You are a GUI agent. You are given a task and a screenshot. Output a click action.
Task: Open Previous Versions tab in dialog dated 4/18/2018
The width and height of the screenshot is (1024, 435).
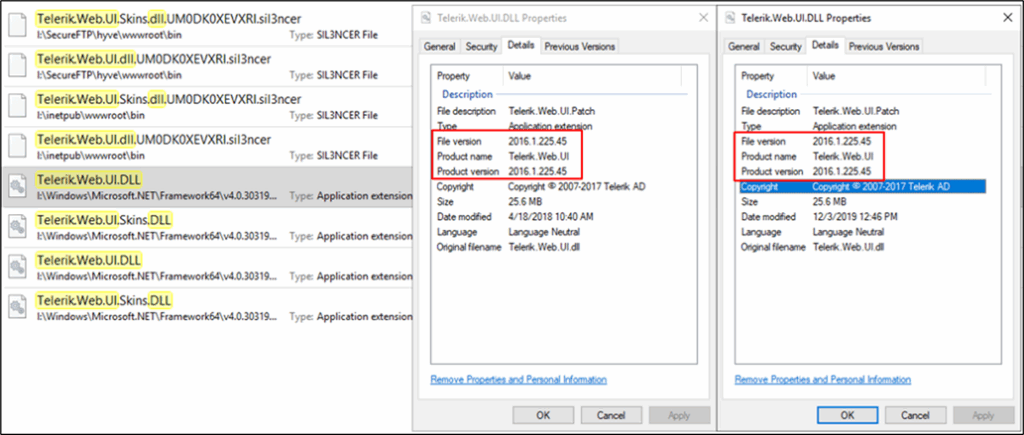point(580,46)
